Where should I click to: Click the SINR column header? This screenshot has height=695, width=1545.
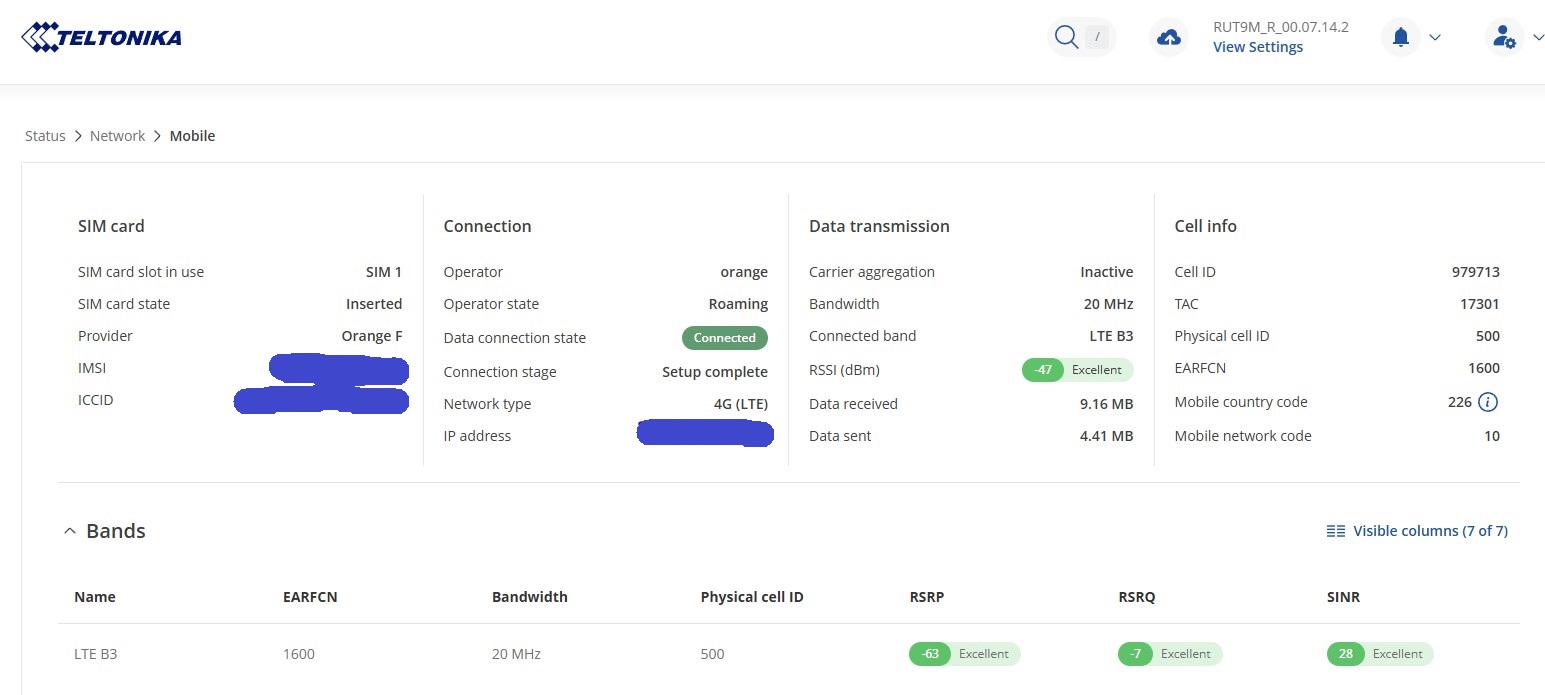[1343, 597]
